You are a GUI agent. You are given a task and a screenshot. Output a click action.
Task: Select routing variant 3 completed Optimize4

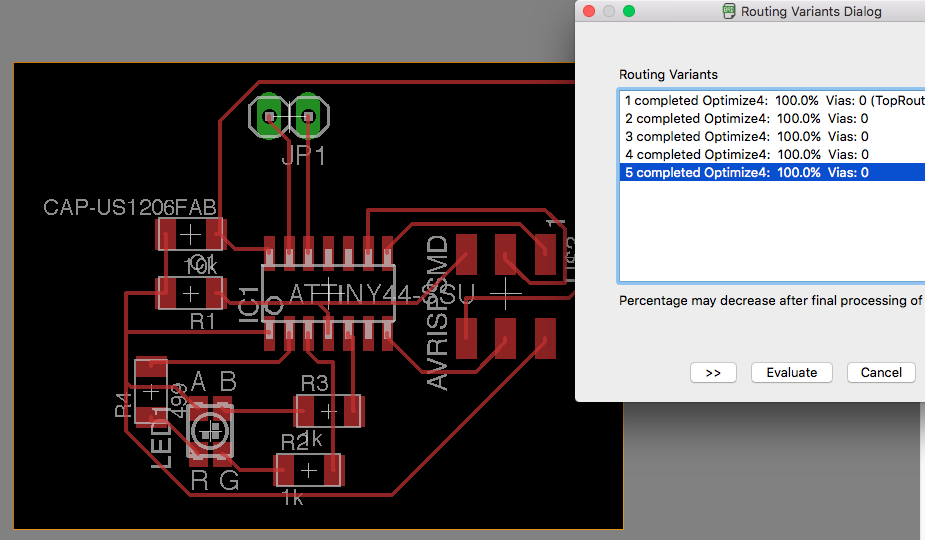tap(772, 136)
